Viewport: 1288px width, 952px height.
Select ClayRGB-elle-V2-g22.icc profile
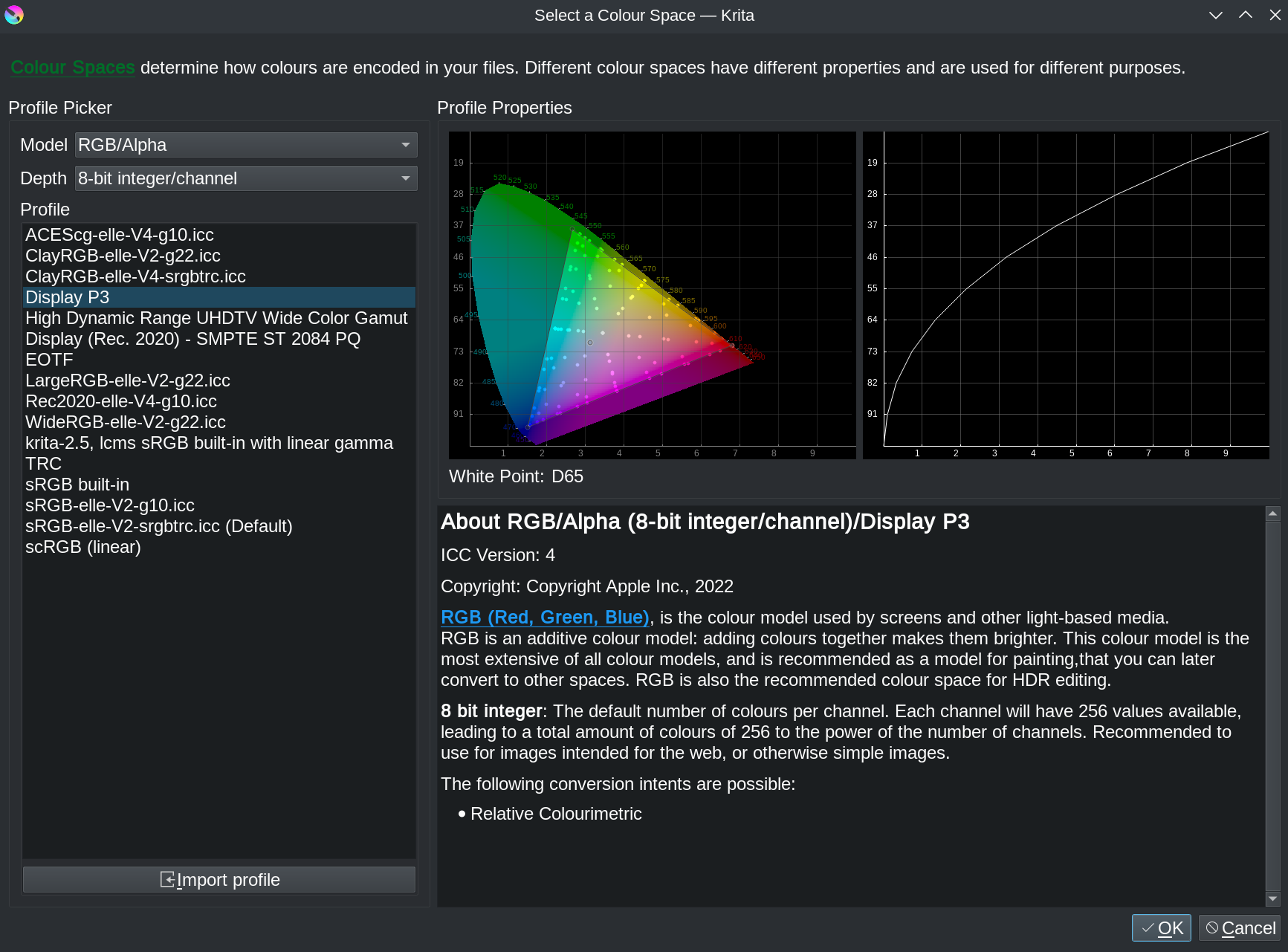click(x=219, y=256)
